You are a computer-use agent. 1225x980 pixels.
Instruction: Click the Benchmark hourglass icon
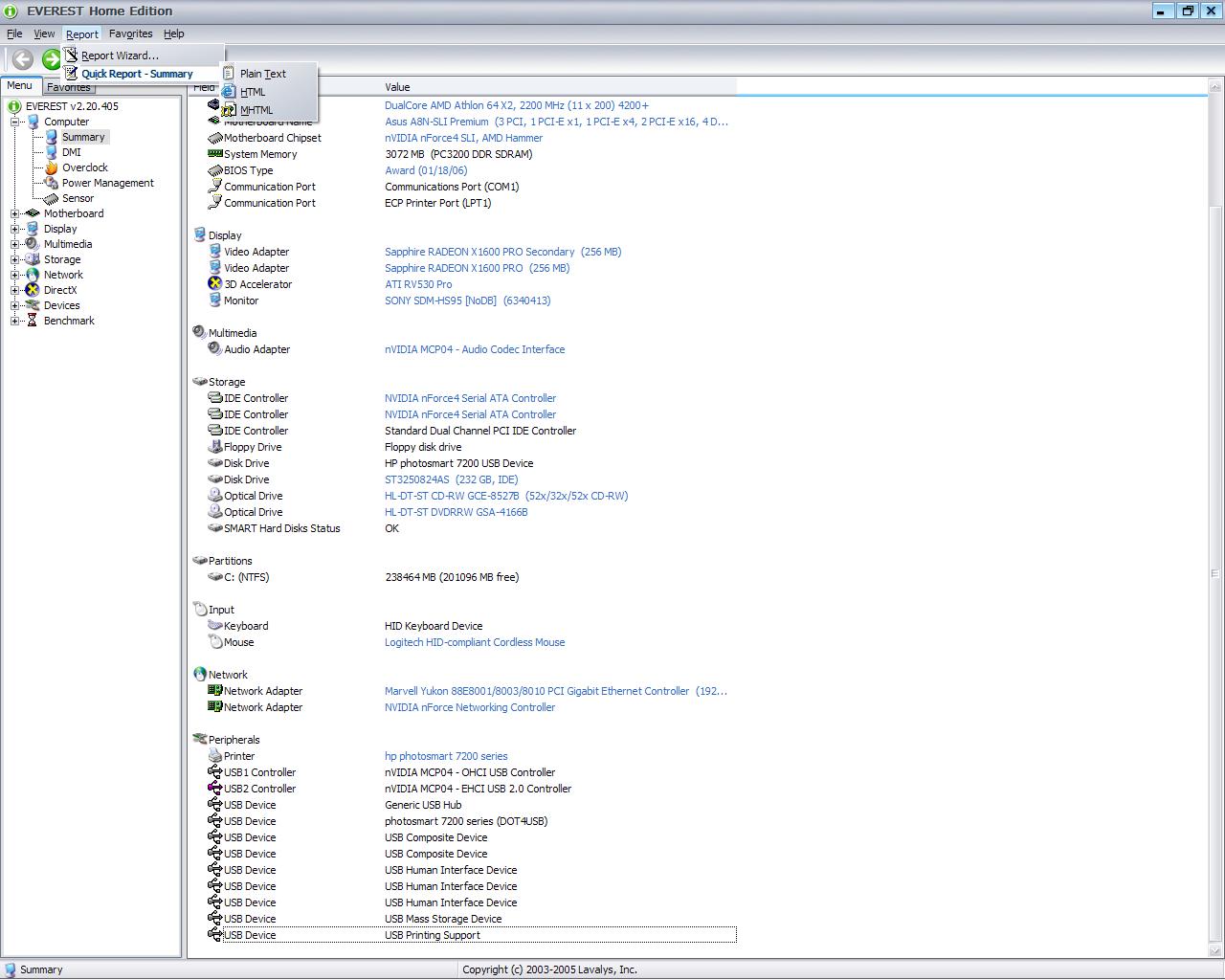coord(33,321)
